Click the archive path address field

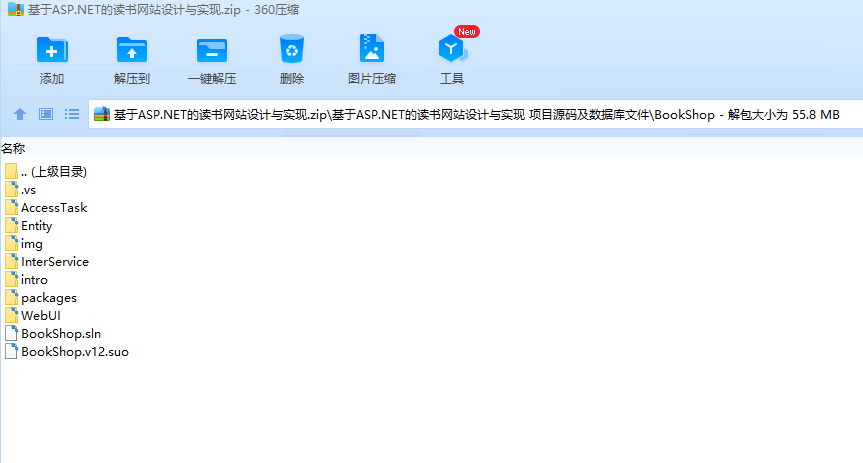coord(476,115)
